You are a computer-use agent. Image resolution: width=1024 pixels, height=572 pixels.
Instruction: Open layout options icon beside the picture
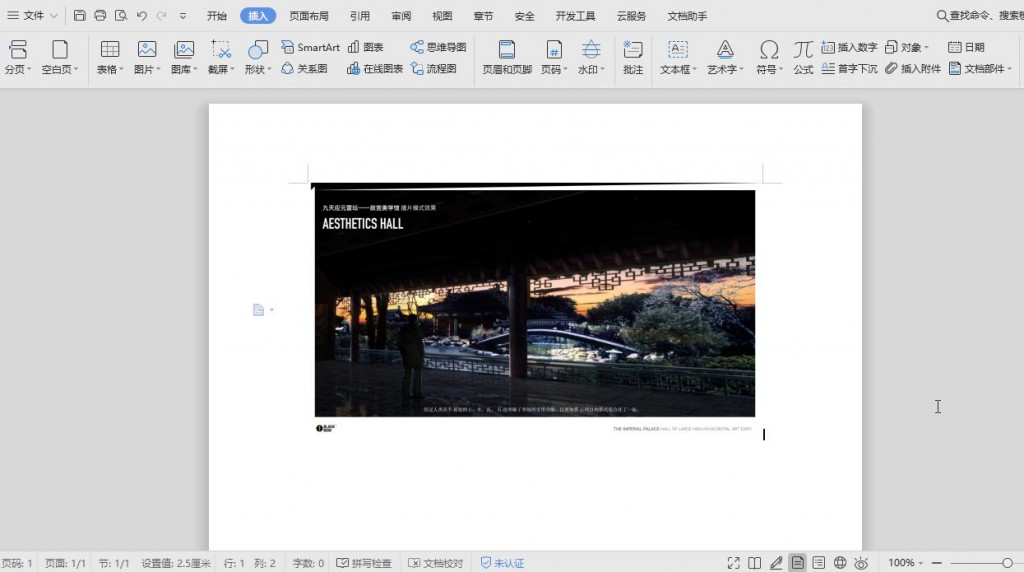[x=263, y=310]
